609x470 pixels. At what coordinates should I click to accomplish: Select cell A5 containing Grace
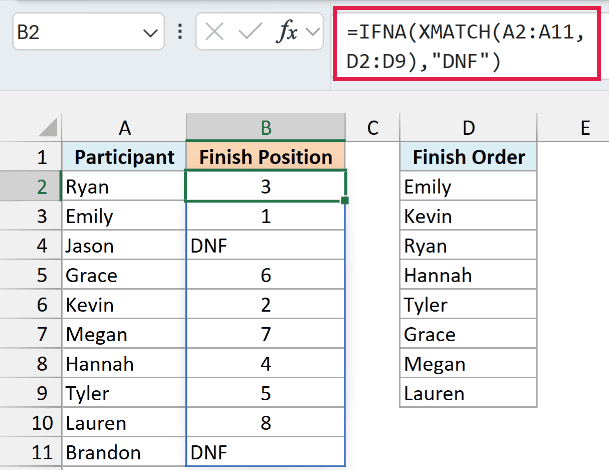tap(124, 275)
